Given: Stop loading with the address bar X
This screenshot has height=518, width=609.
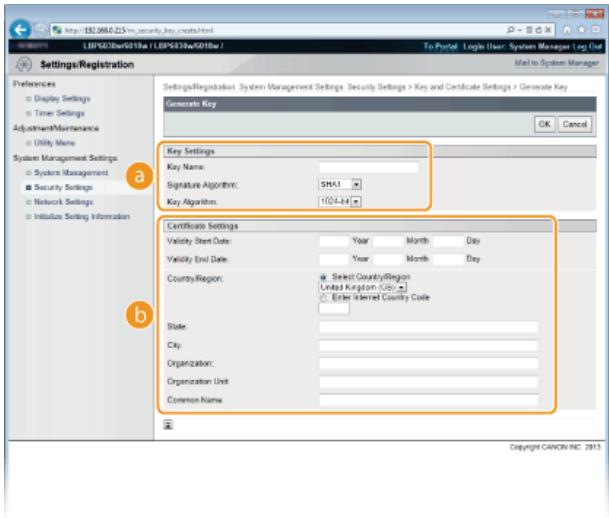Looking at the screenshot, I should (548, 30).
